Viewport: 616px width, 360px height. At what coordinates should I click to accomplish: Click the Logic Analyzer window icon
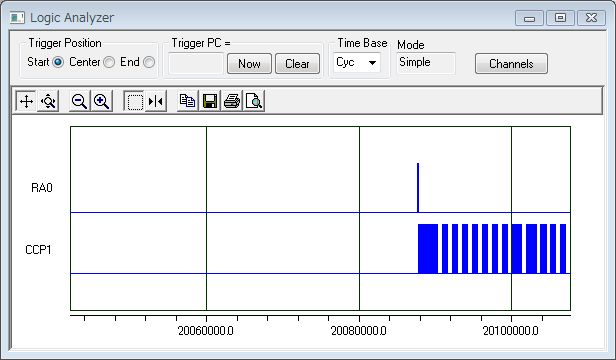(17, 18)
